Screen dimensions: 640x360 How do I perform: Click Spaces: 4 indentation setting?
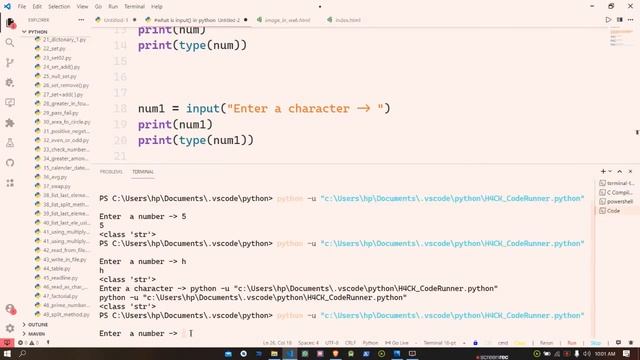[x=308, y=343]
